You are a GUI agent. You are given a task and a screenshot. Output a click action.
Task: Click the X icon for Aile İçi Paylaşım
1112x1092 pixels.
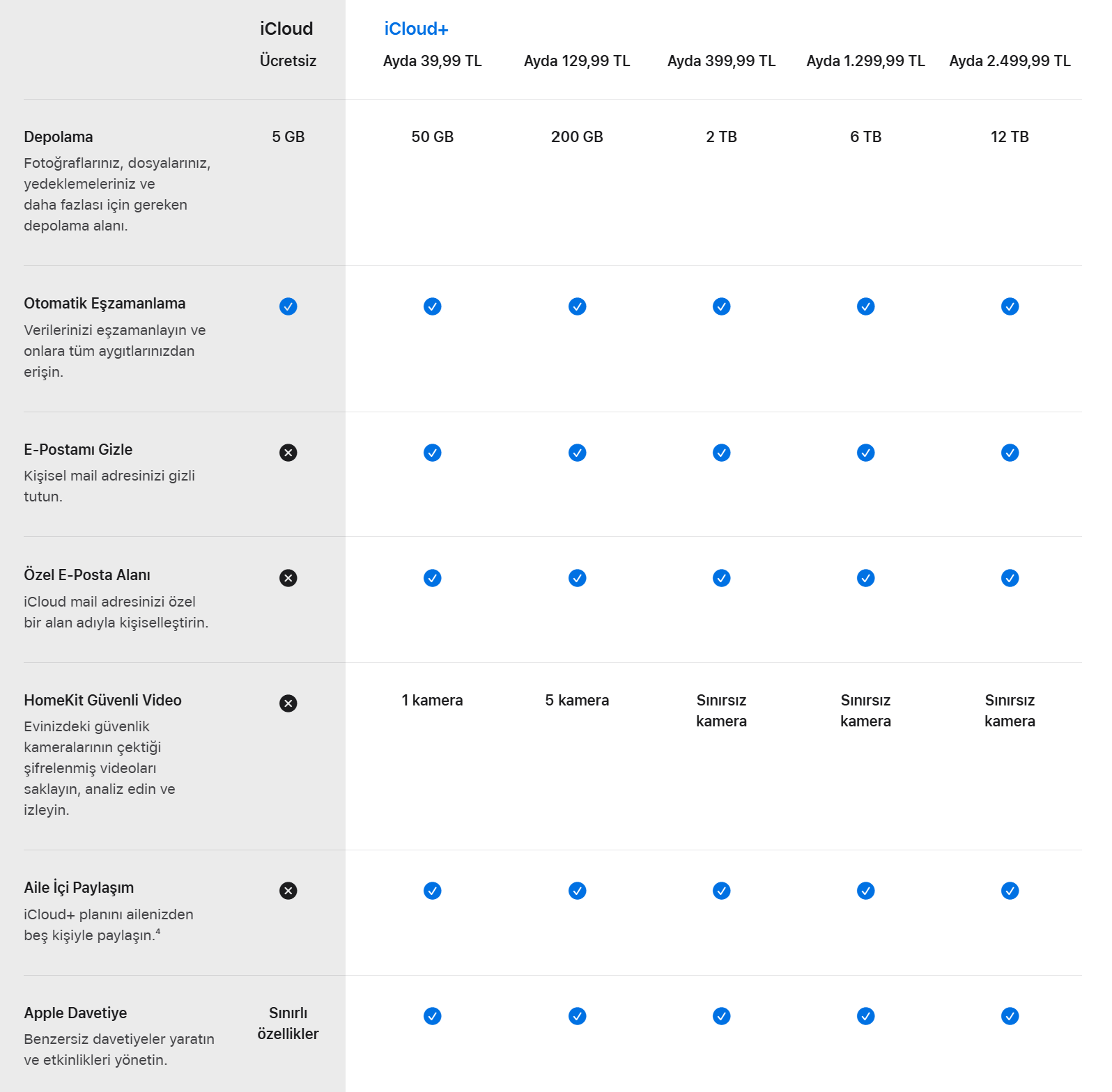(288, 891)
